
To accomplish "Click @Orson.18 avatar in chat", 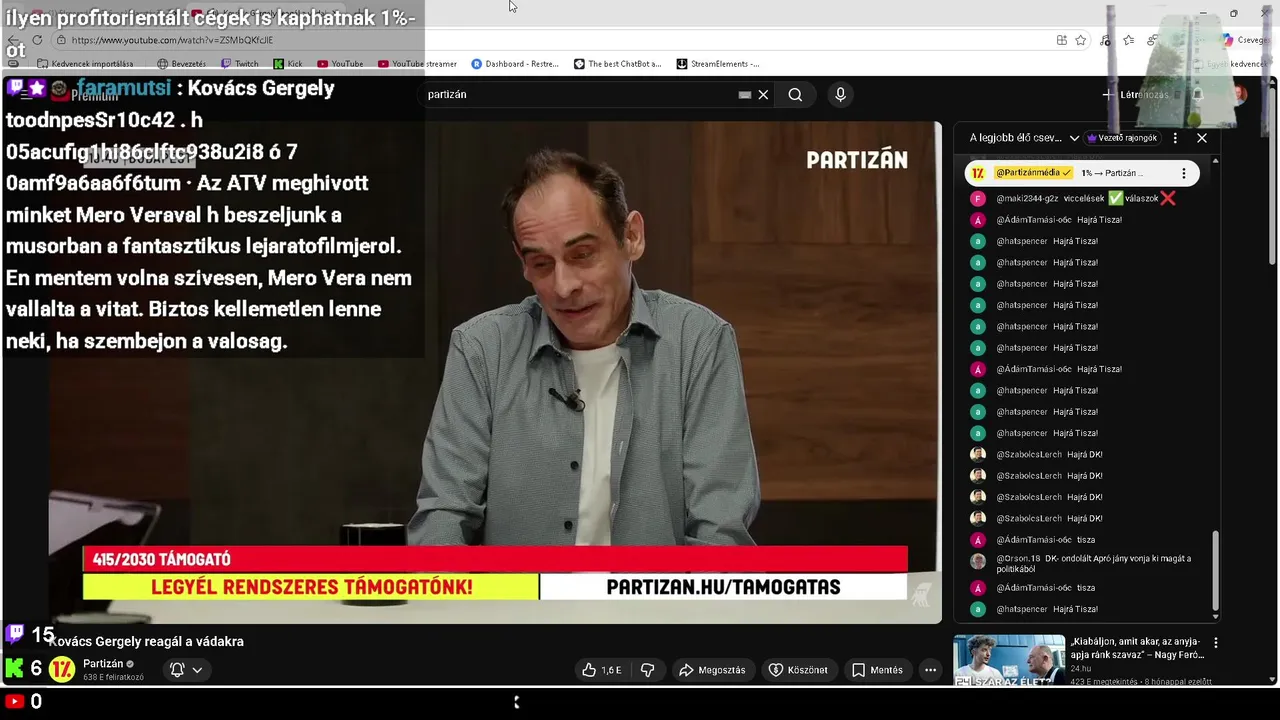I will (978, 561).
